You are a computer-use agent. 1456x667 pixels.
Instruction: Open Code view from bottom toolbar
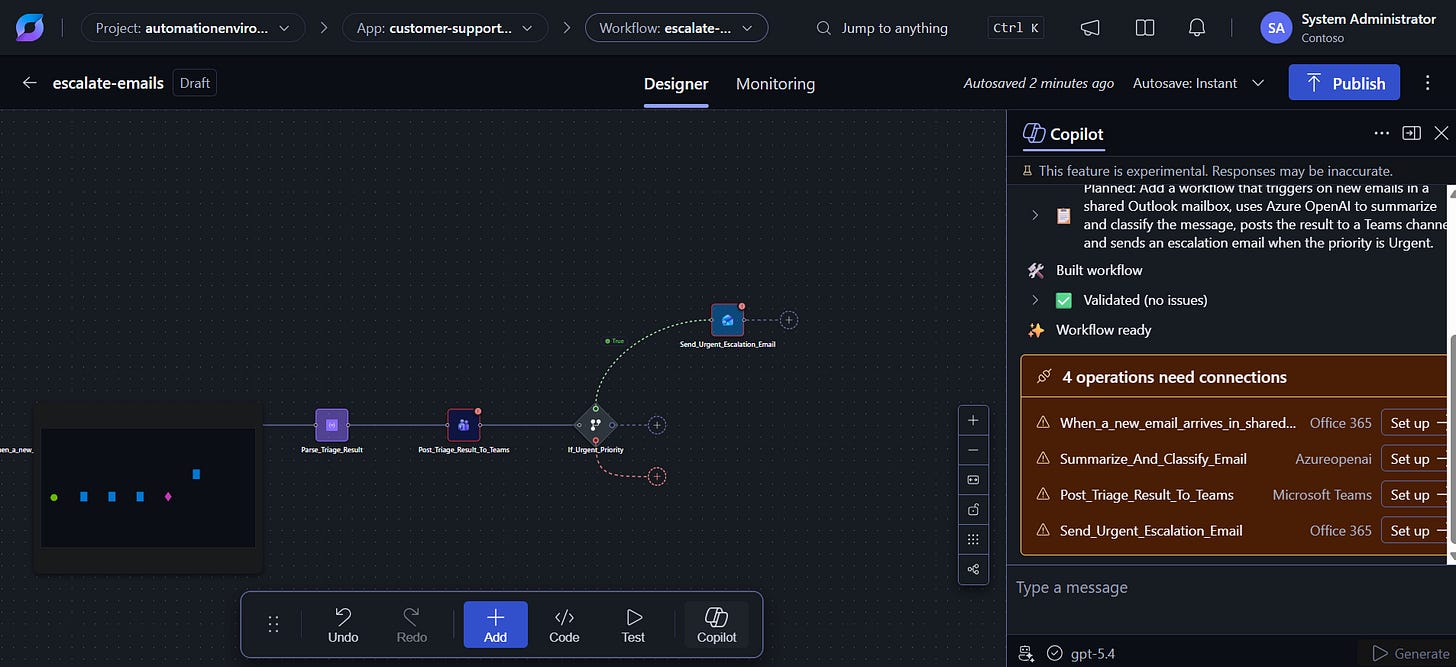pos(564,625)
